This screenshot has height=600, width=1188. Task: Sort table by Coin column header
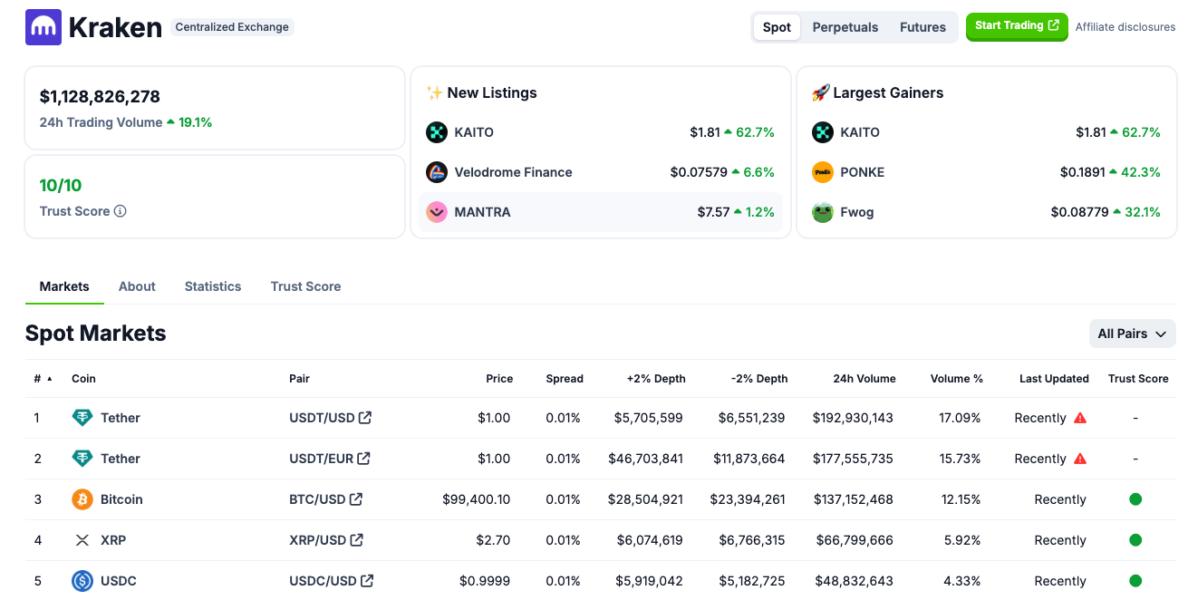click(x=83, y=379)
